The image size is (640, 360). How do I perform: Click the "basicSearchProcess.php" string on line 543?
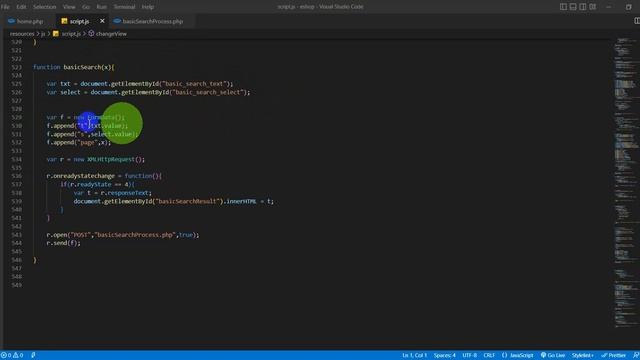click(135, 235)
